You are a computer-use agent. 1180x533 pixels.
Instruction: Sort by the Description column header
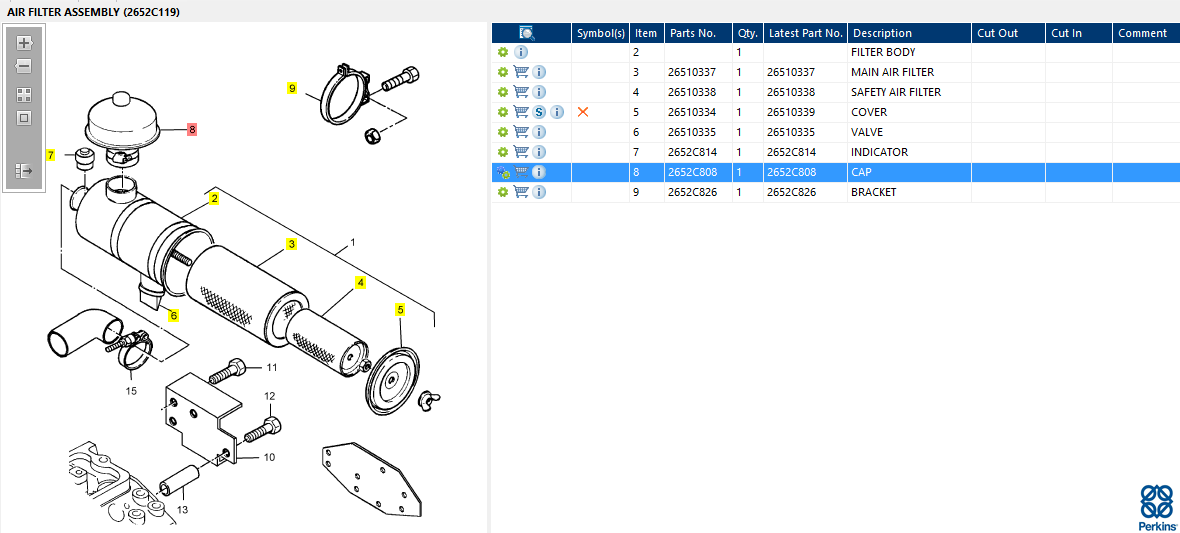click(x=882, y=33)
